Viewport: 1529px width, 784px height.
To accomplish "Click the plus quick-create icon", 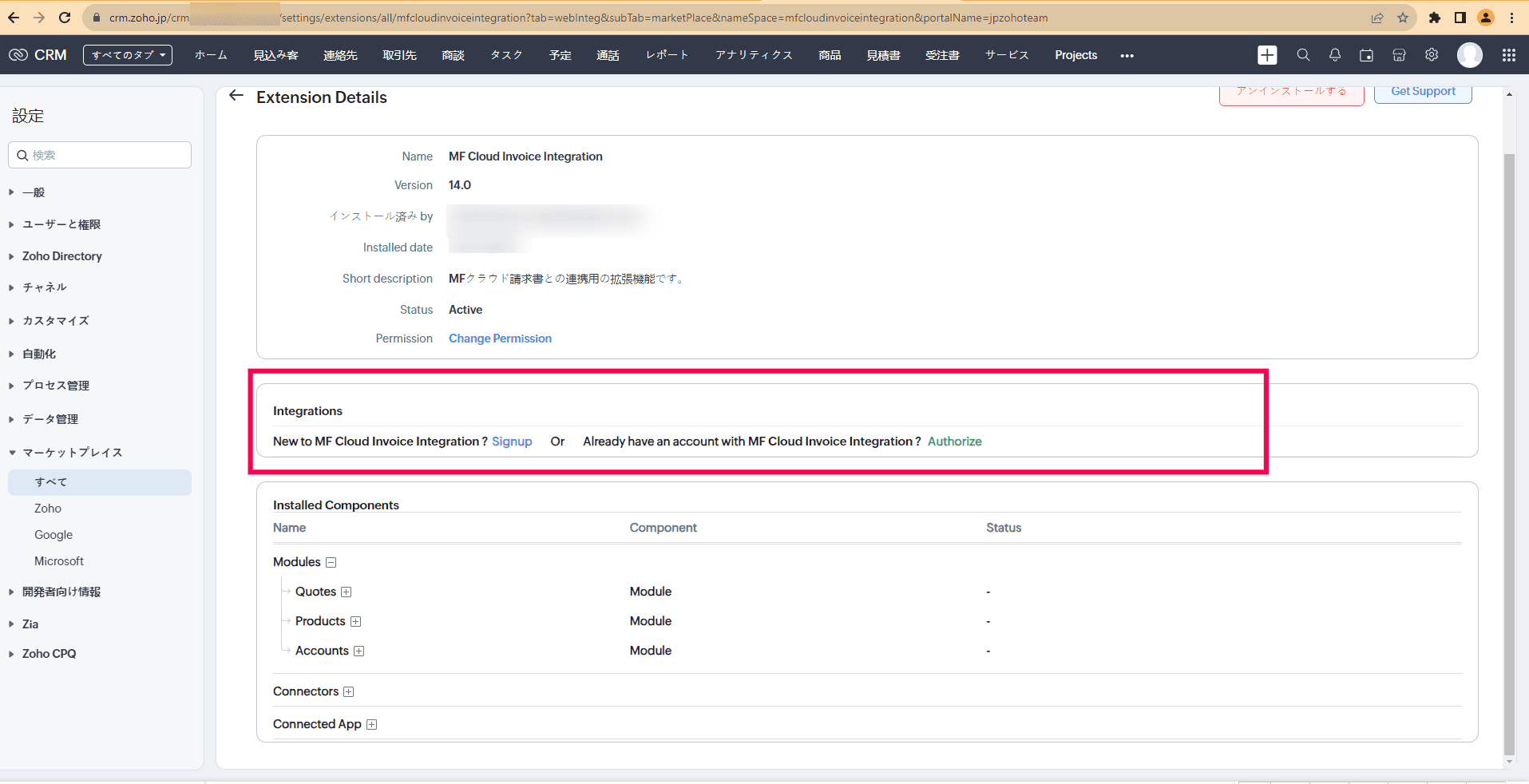I will (1267, 55).
